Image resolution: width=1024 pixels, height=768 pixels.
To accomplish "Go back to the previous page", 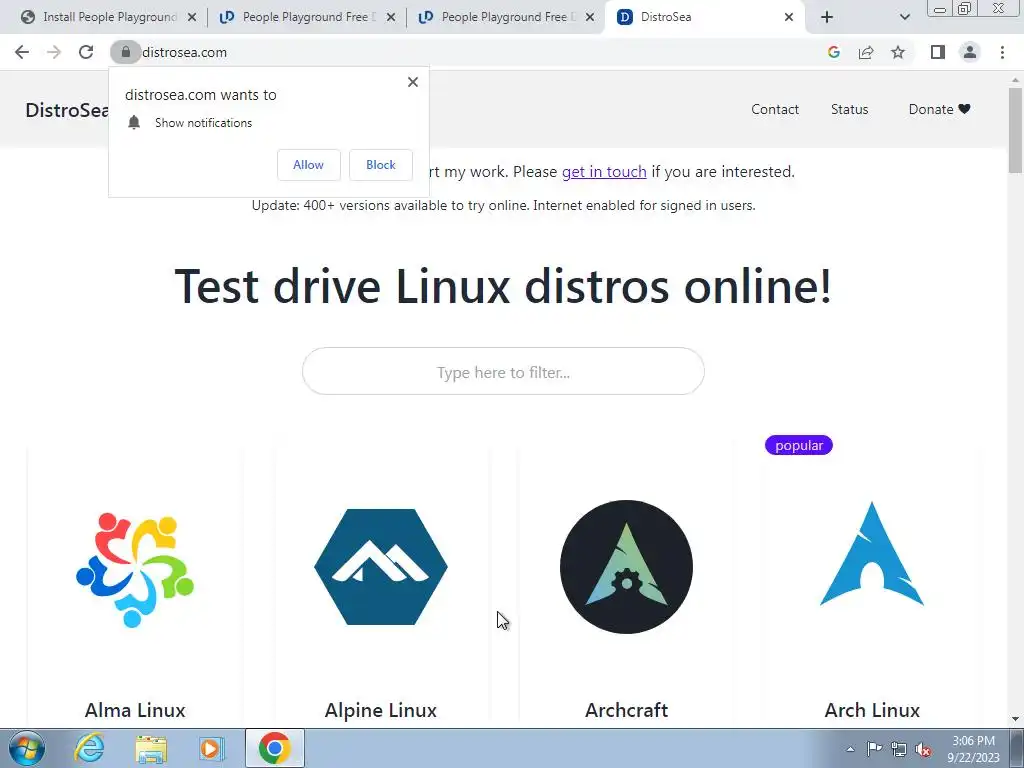I will pyautogui.click(x=22, y=52).
